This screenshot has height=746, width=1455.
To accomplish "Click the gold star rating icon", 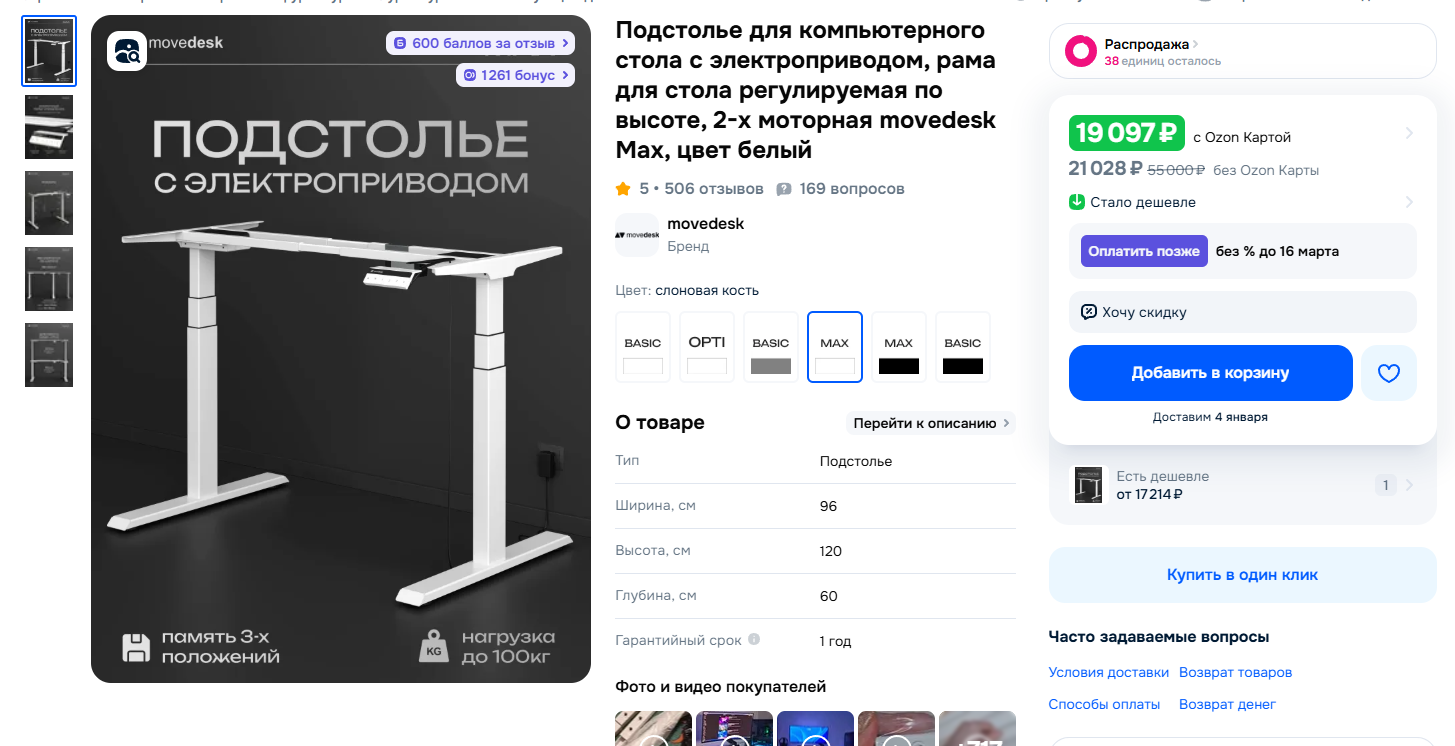I will point(623,188).
